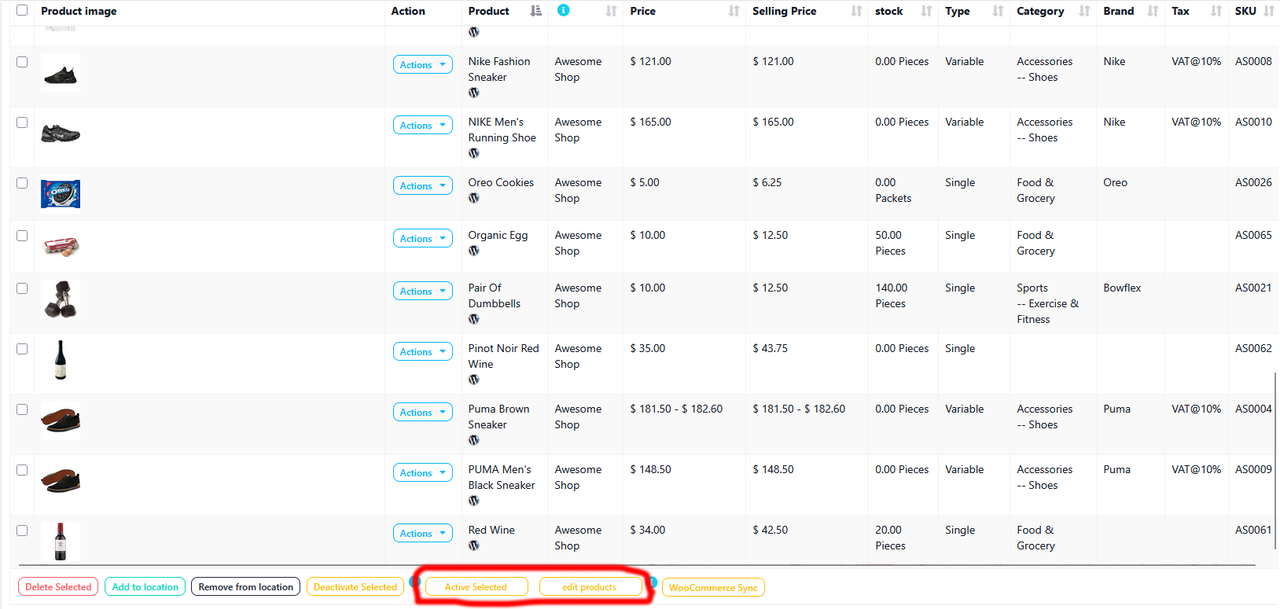Click sort arrows on Tax column

pos(1217,12)
